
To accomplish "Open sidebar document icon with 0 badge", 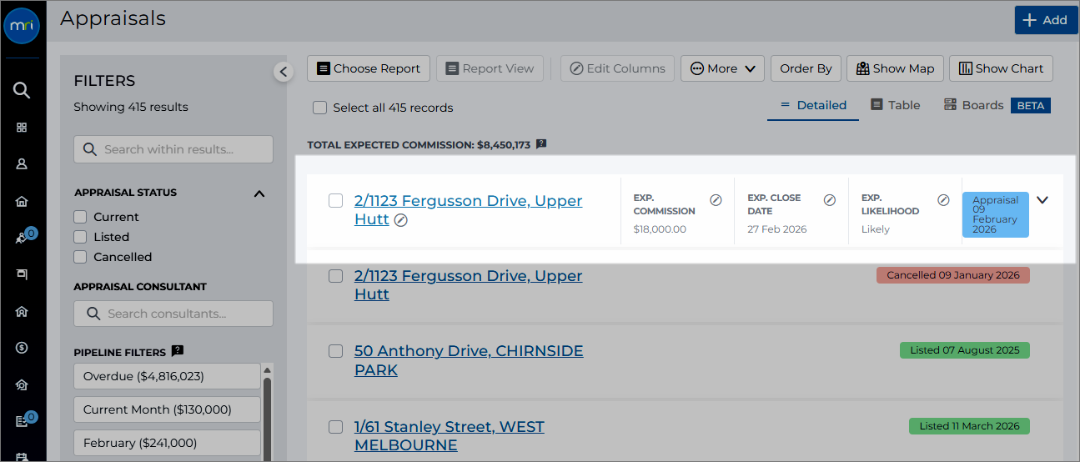I will (x=23, y=421).
